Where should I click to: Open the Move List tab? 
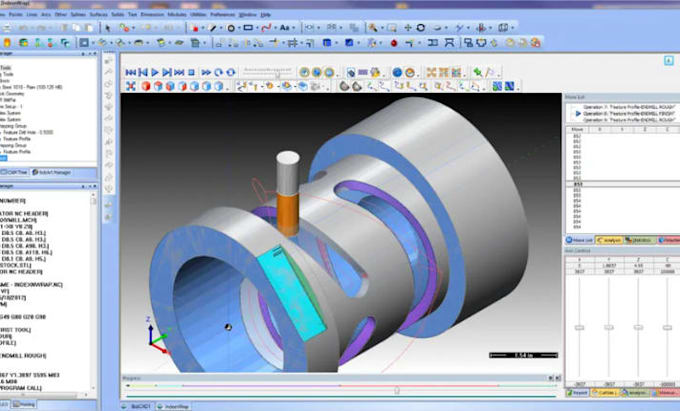click(579, 240)
